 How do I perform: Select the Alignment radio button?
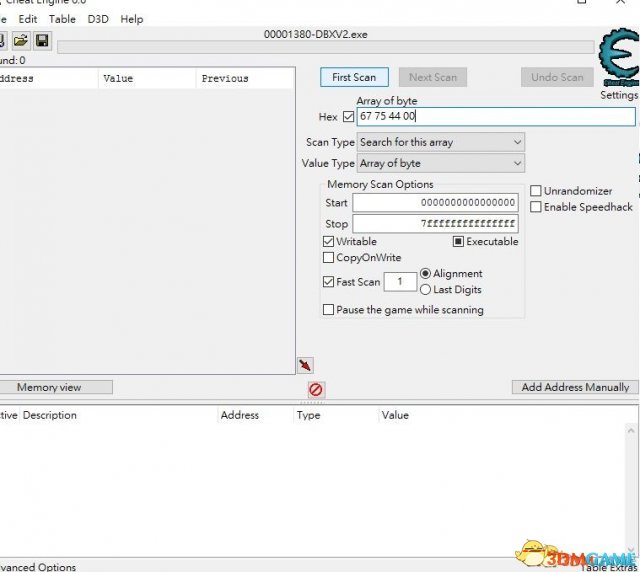tap(425, 273)
